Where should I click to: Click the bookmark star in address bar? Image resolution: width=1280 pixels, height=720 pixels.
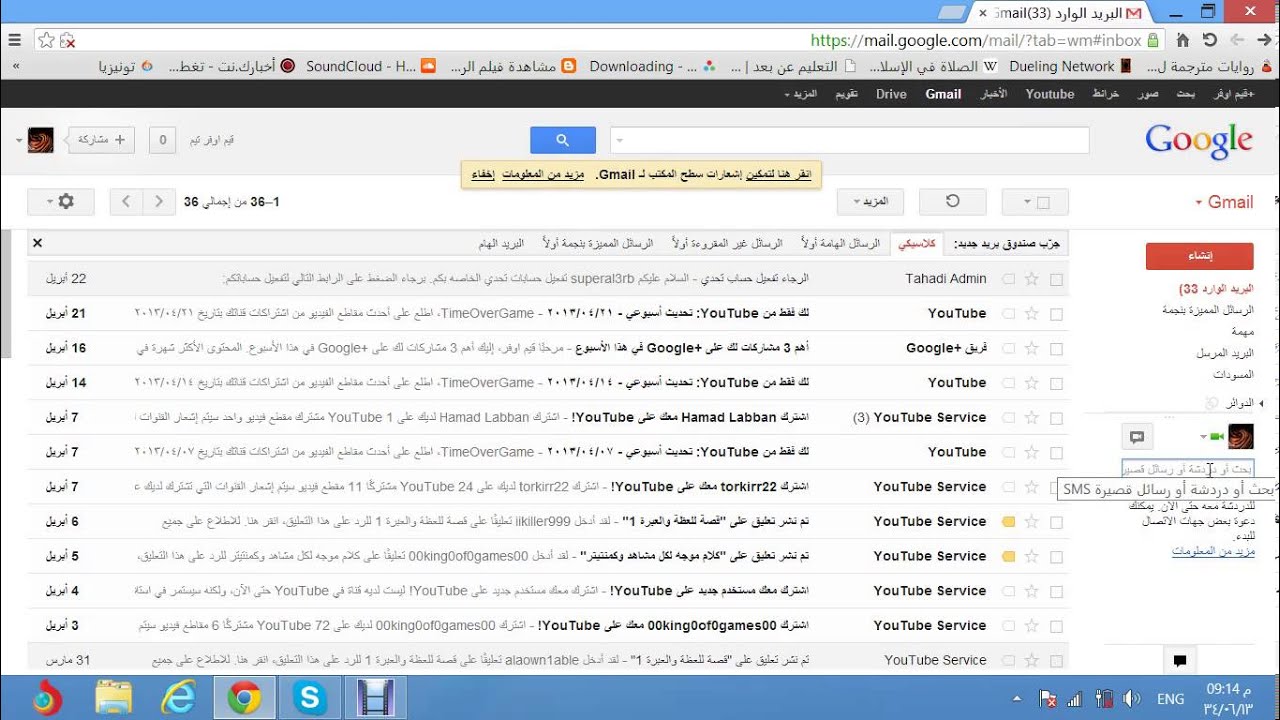[46, 40]
